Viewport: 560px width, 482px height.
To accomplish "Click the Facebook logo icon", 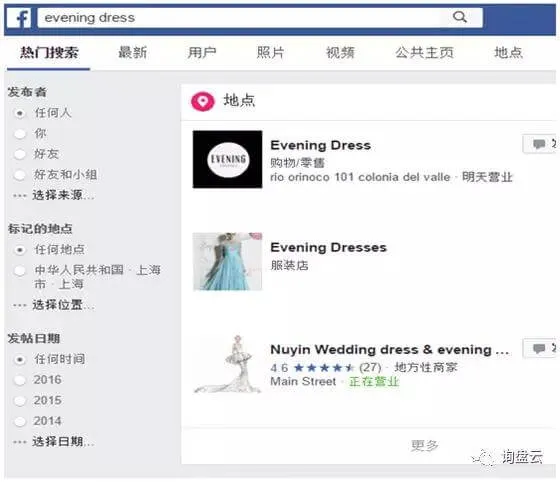I will click(x=19, y=17).
